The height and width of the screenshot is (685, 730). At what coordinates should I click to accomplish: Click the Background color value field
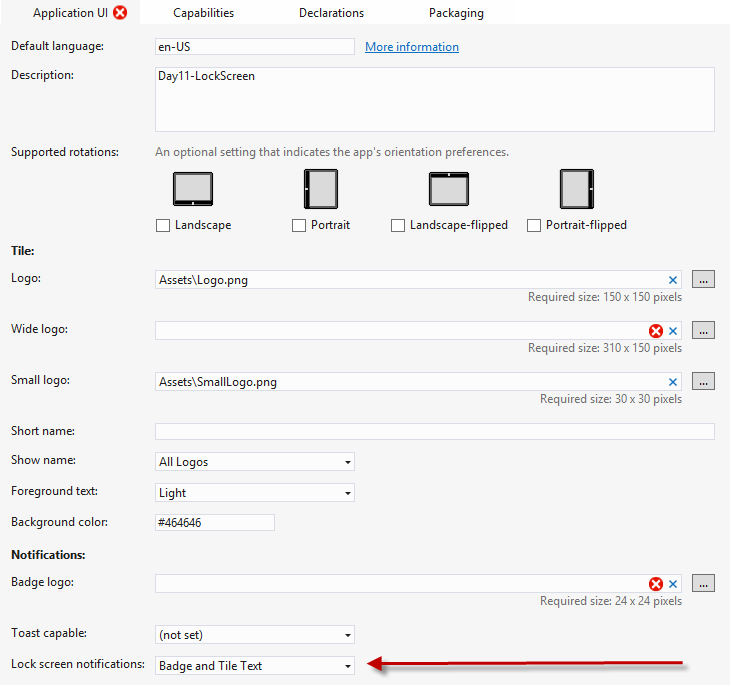(214, 523)
